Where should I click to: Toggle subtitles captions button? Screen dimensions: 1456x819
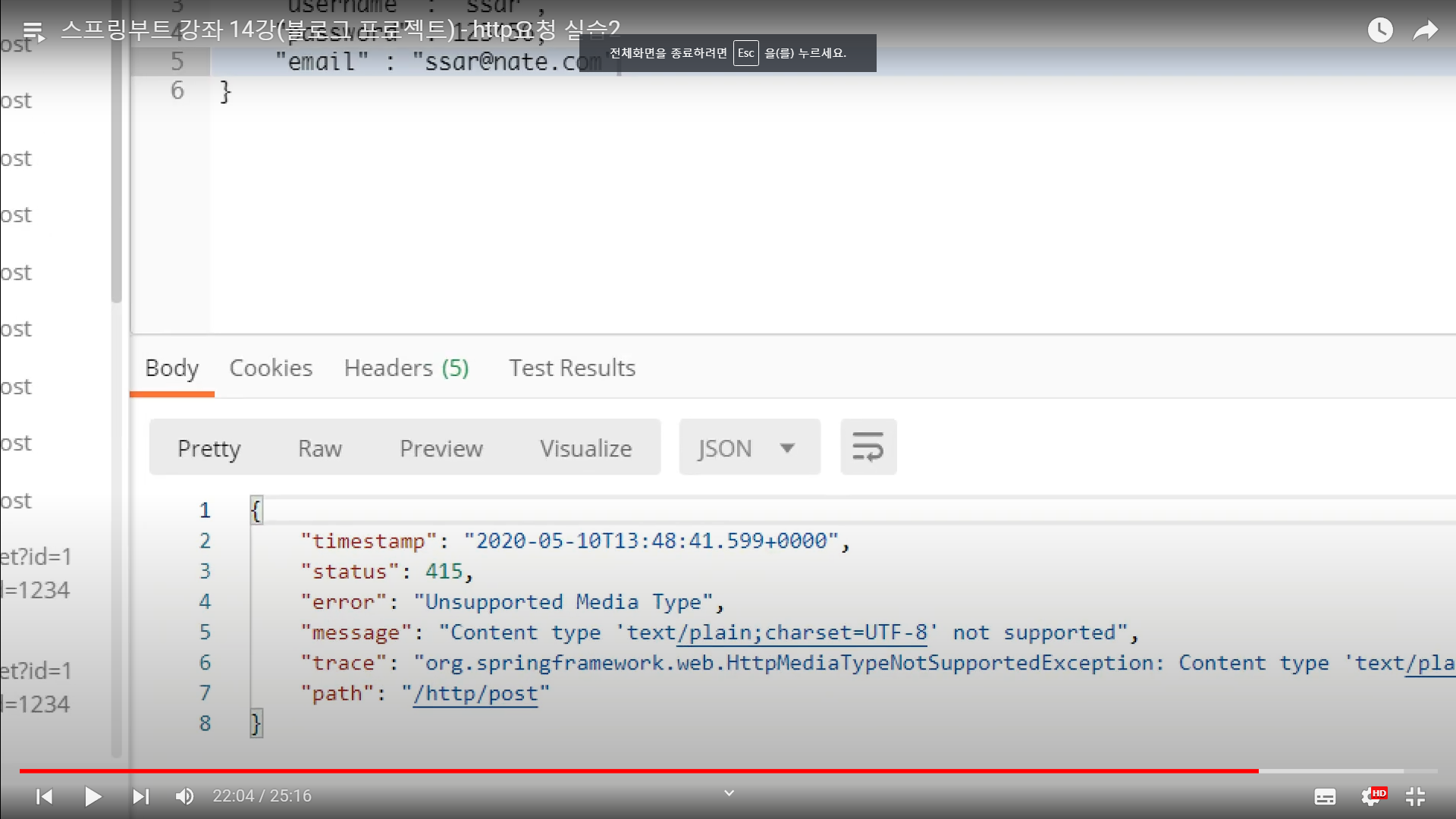pyautogui.click(x=1325, y=797)
